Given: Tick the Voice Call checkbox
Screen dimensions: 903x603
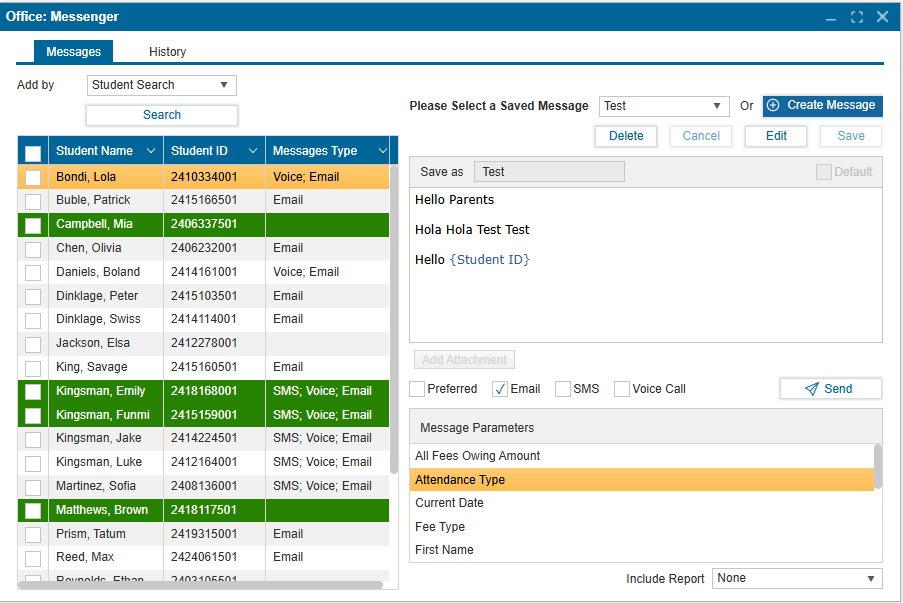Looking at the screenshot, I should tap(622, 389).
